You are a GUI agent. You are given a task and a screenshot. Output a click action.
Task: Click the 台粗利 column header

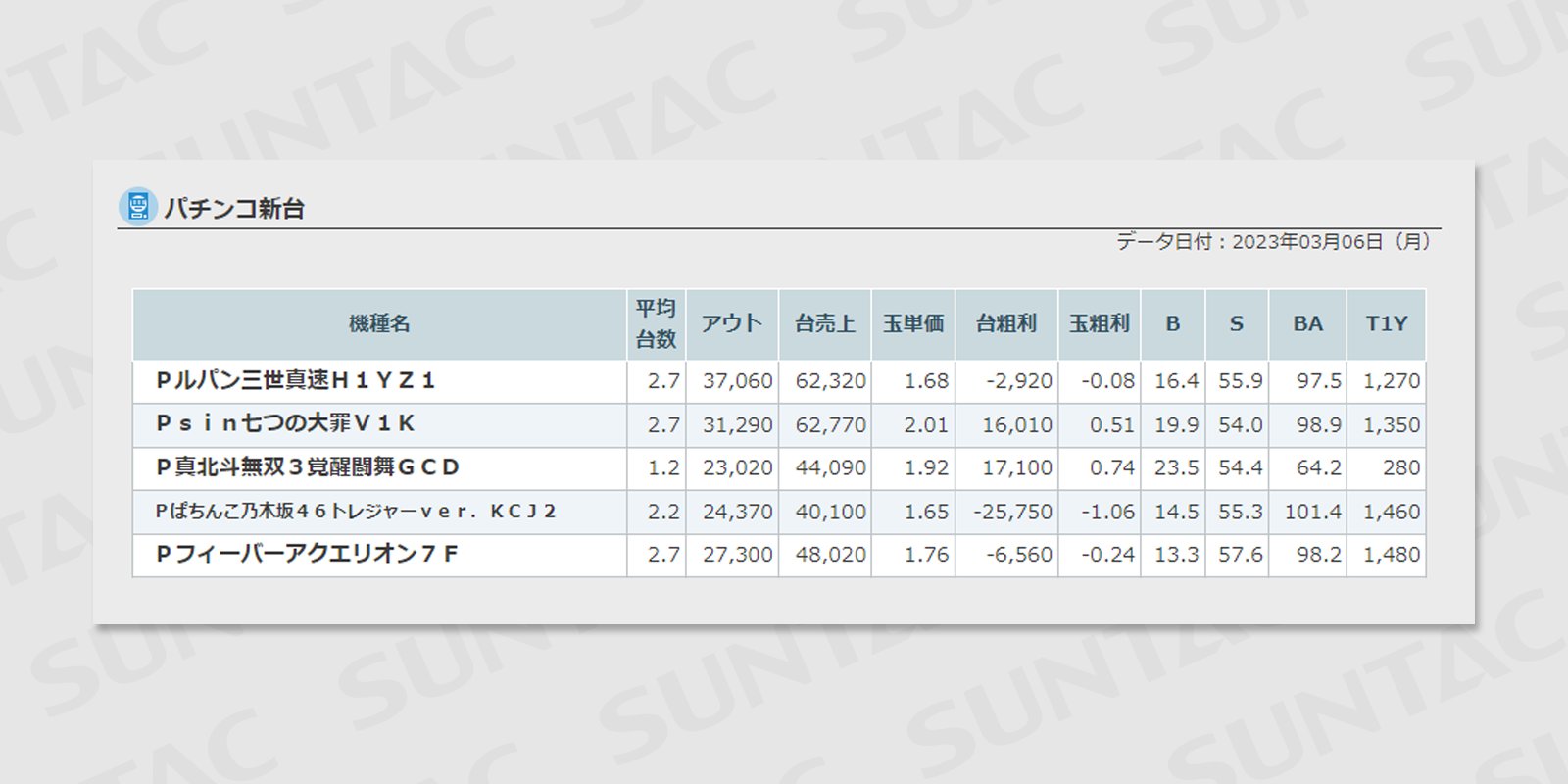pos(1006,324)
